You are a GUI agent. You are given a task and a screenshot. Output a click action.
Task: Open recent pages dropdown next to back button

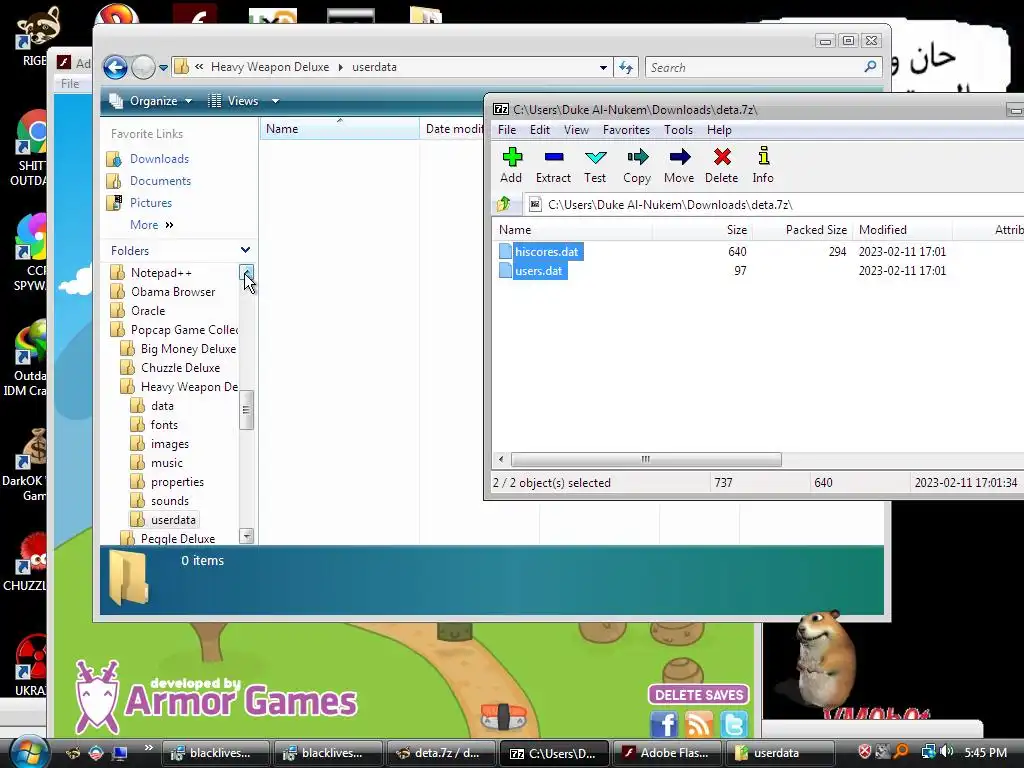pos(163,67)
